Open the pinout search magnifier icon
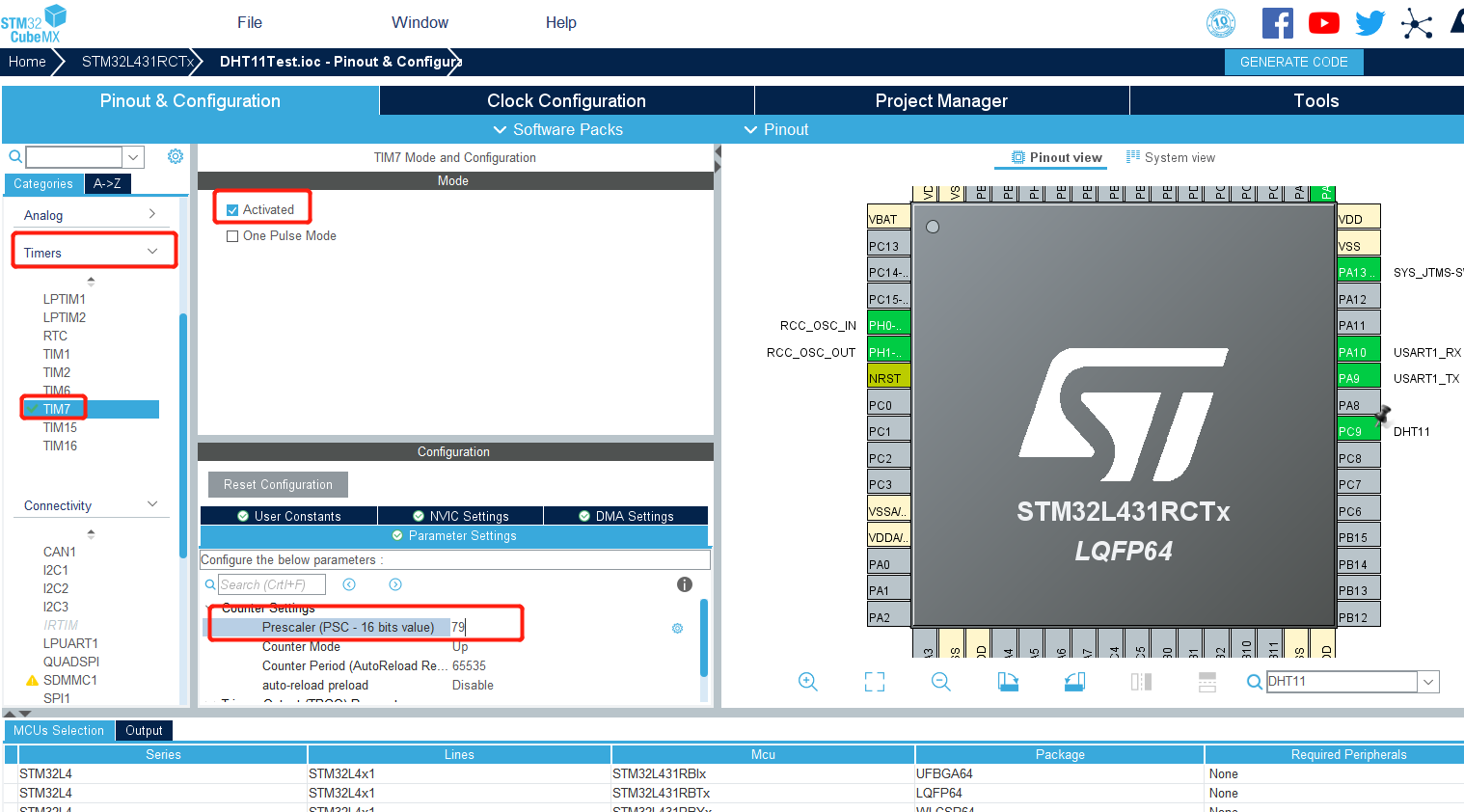The width and height of the screenshot is (1464, 812). (x=1254, y=682)
